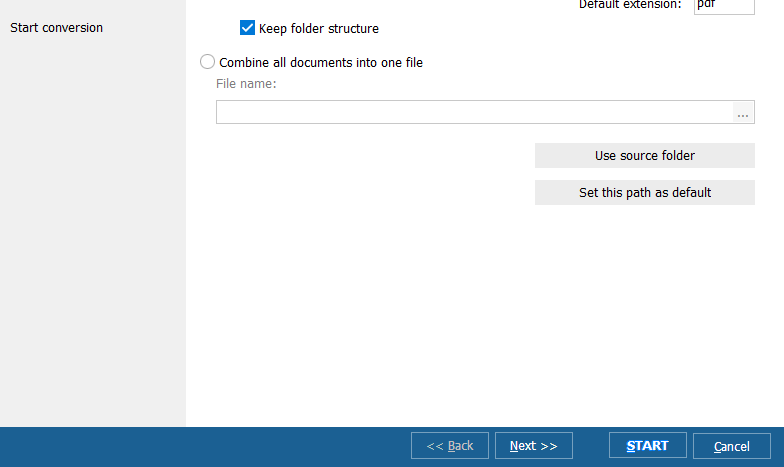Select Combine all documents into one file radio
This screenshot has width=784, height=467.
click(208, 62)
